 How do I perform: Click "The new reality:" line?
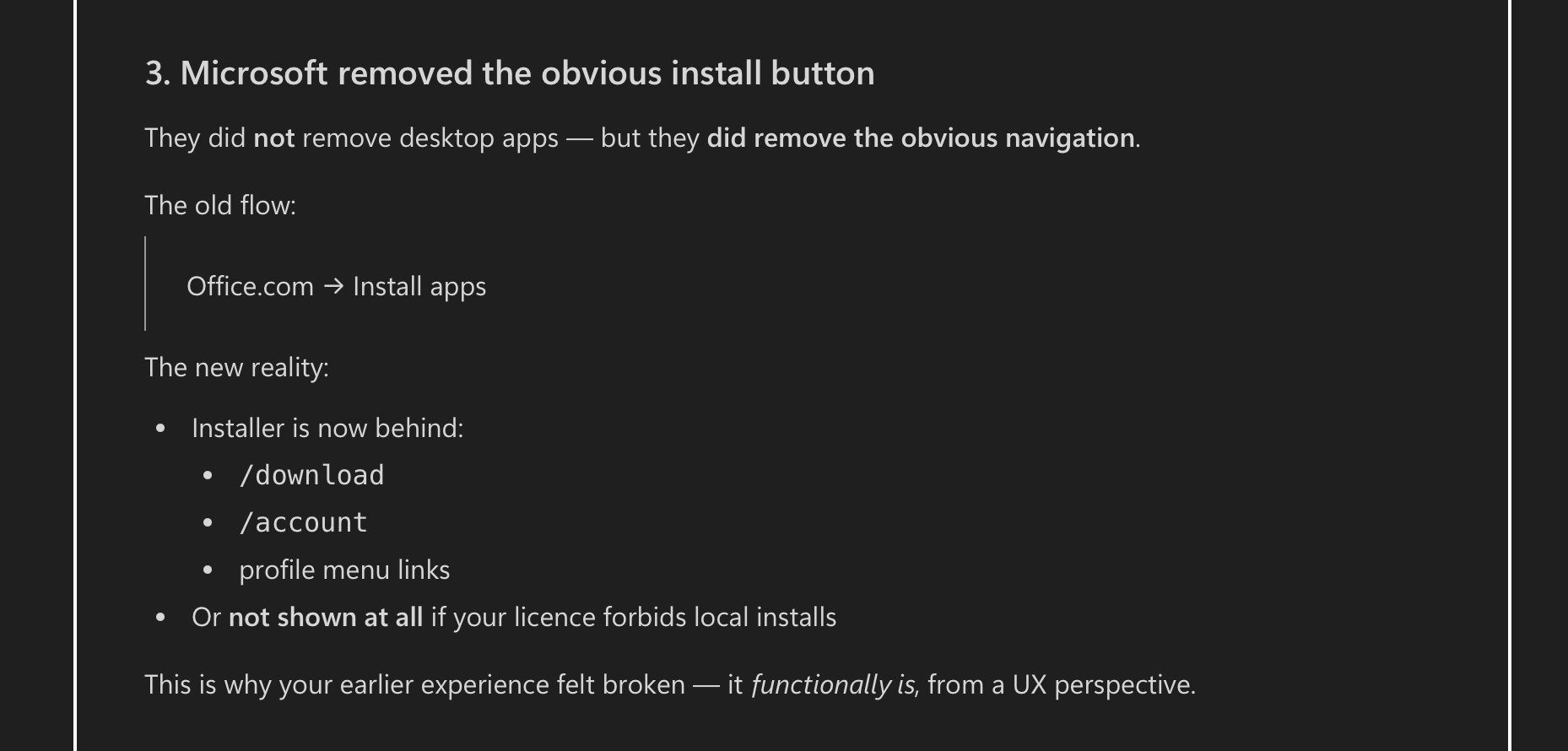[x=236, y=368]
